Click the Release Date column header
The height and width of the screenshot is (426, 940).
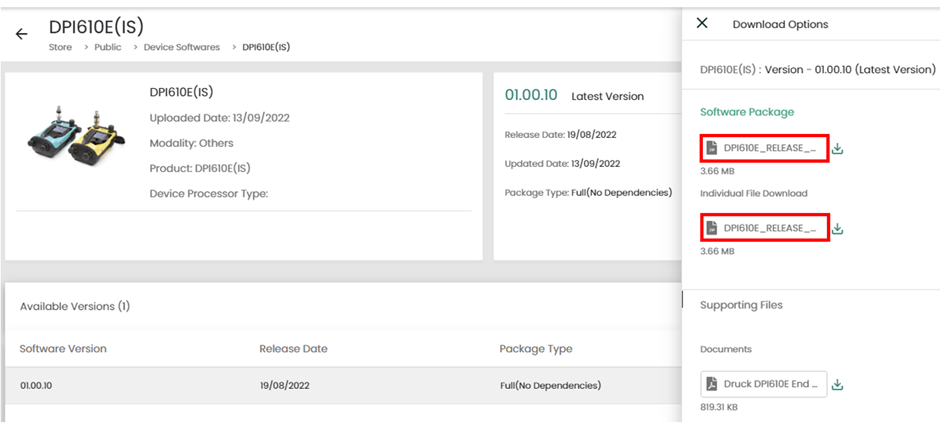coord(293,349)
